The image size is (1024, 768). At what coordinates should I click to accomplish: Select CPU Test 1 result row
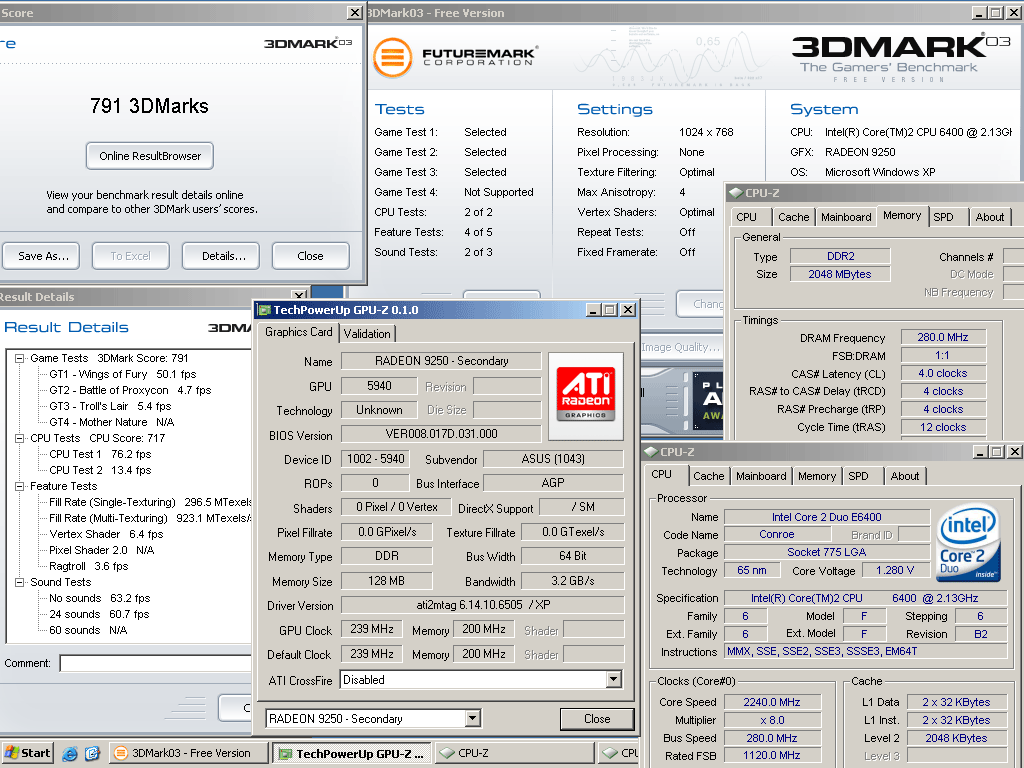(x=100, y=455)
